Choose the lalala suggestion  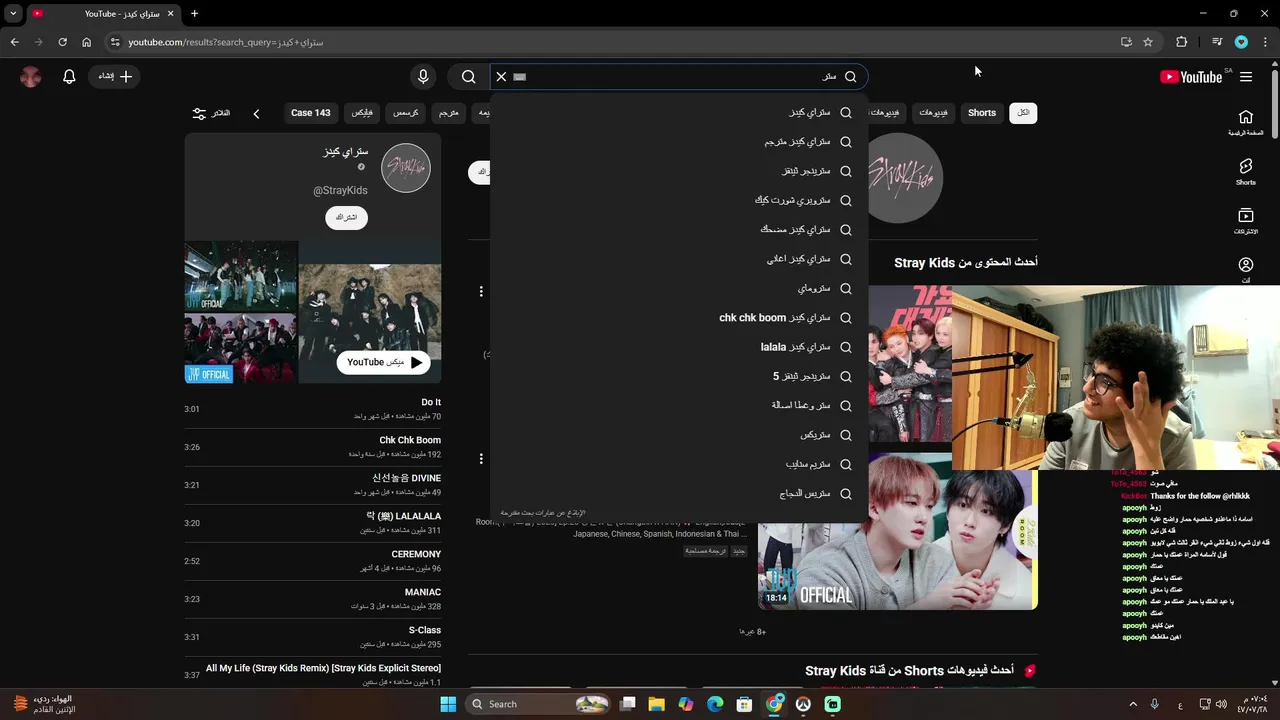click(x=679, y=347)
